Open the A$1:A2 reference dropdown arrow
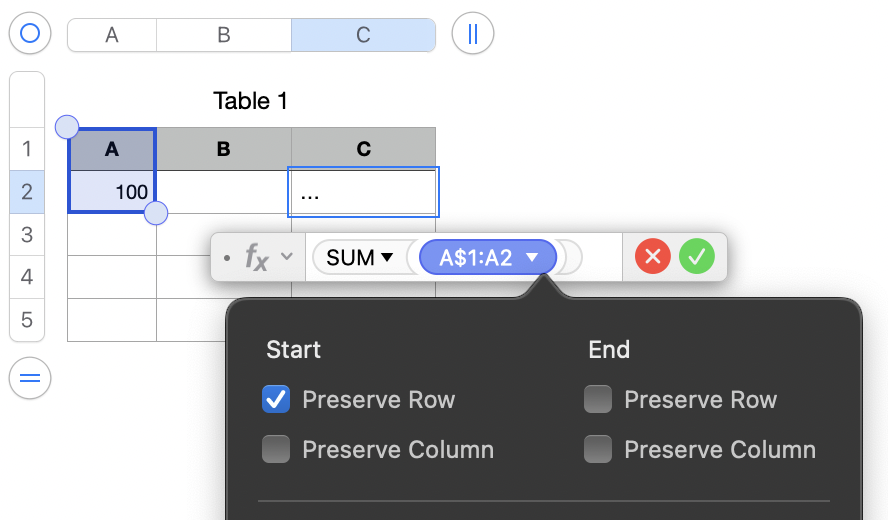Image resolution: width=888 pixels, height=520 pixels. [x=533, y=258]
